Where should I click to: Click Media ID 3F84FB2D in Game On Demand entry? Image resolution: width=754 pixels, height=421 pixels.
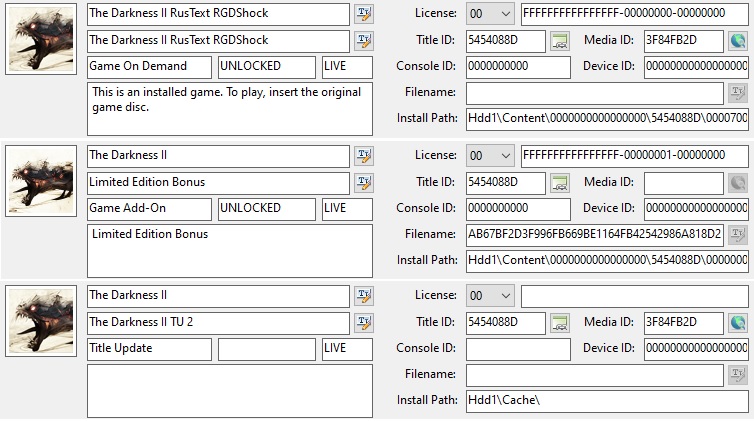pos(684,41)
